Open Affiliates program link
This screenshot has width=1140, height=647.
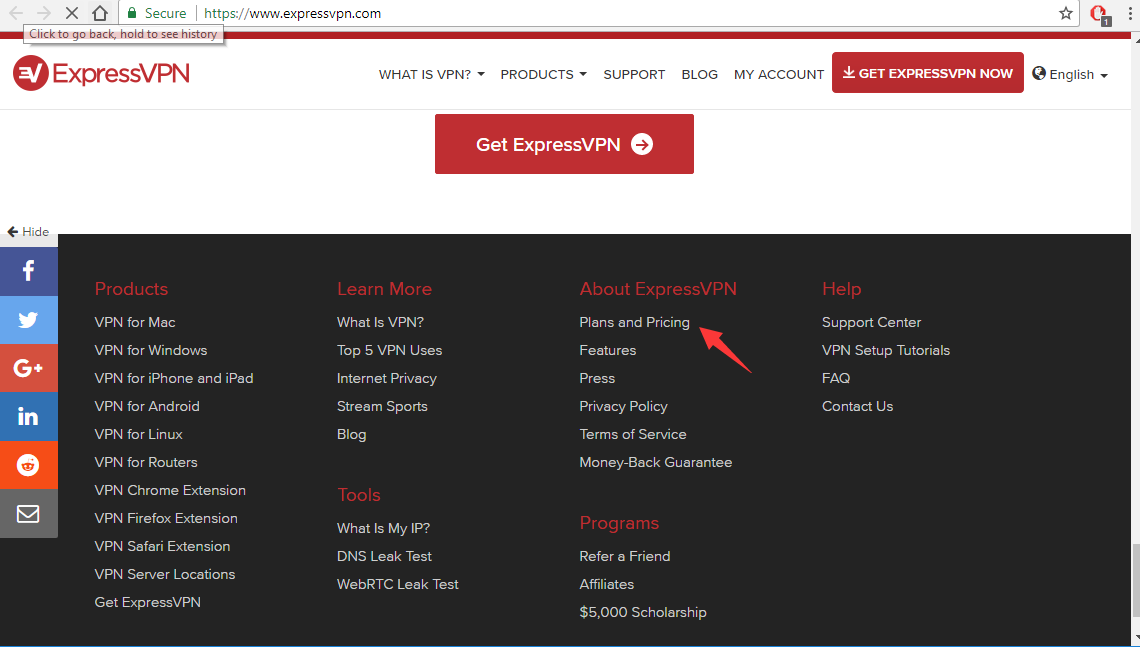coord(606,584)
